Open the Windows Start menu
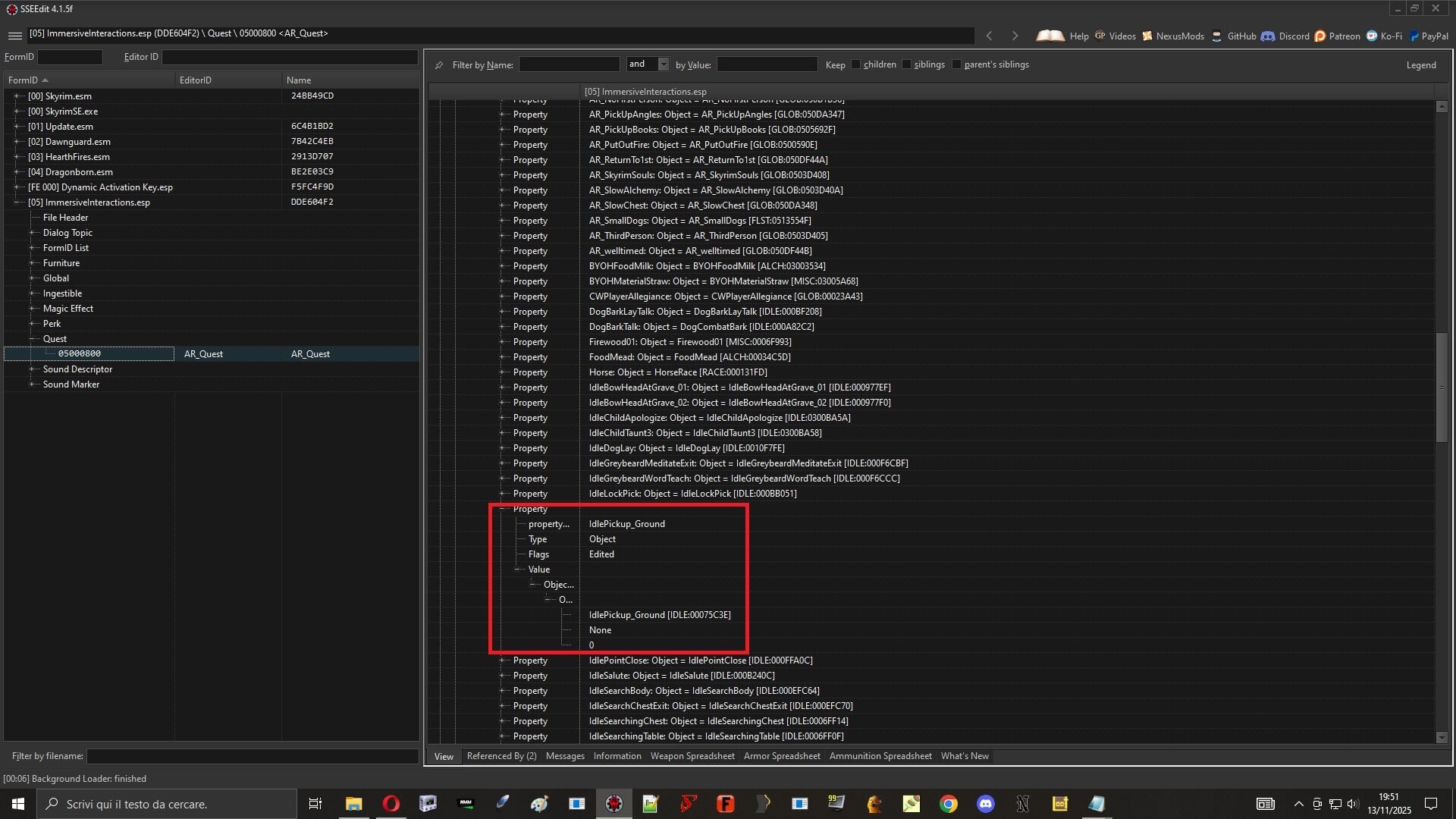 pyautogui.click(x=18, y=804)
